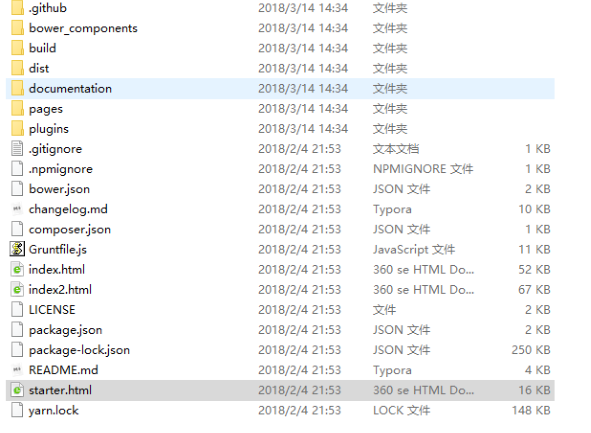Click the starter.html file name
591x433 pixels.
(60, 390)
